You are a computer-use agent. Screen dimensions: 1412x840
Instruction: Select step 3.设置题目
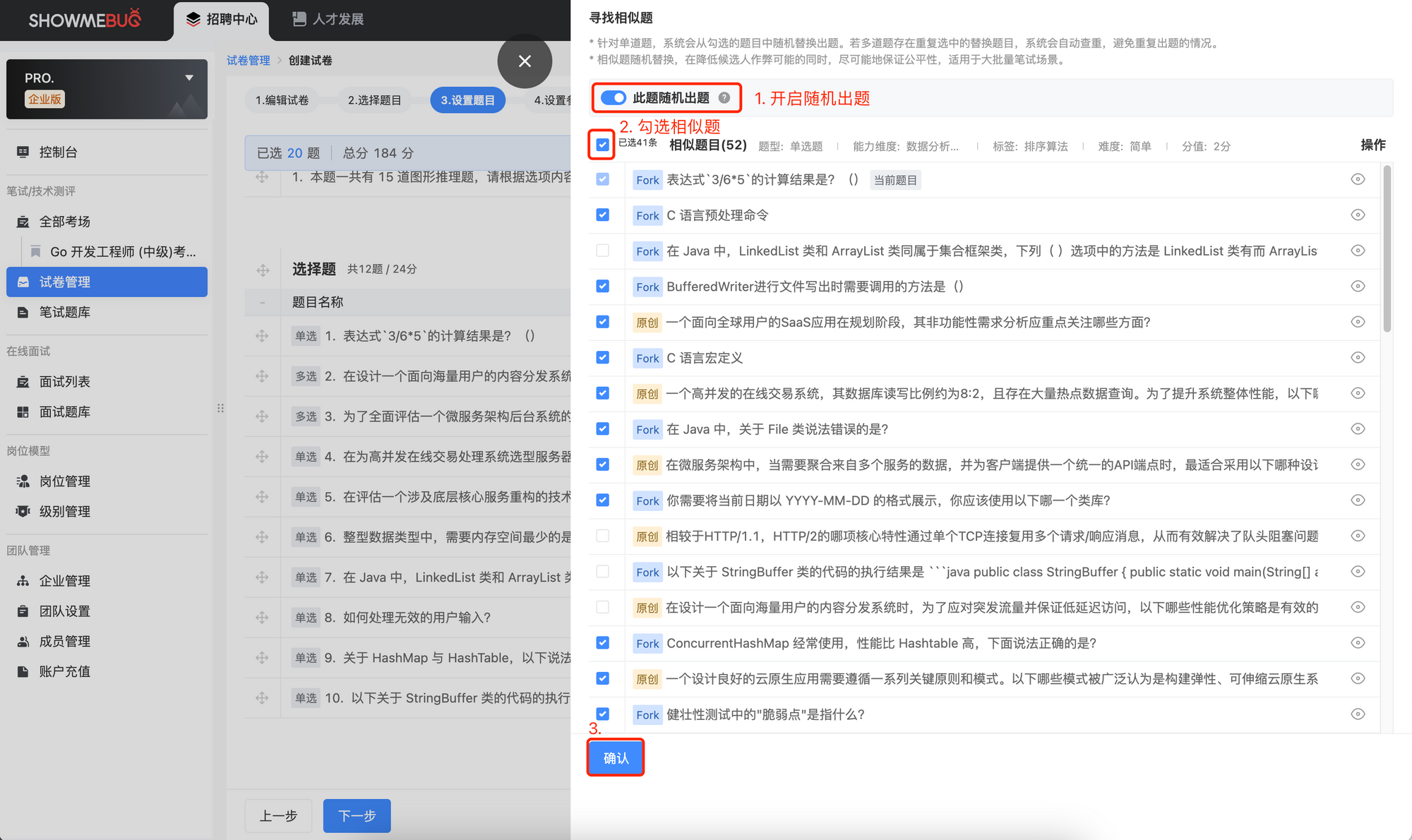click(467, 100)
